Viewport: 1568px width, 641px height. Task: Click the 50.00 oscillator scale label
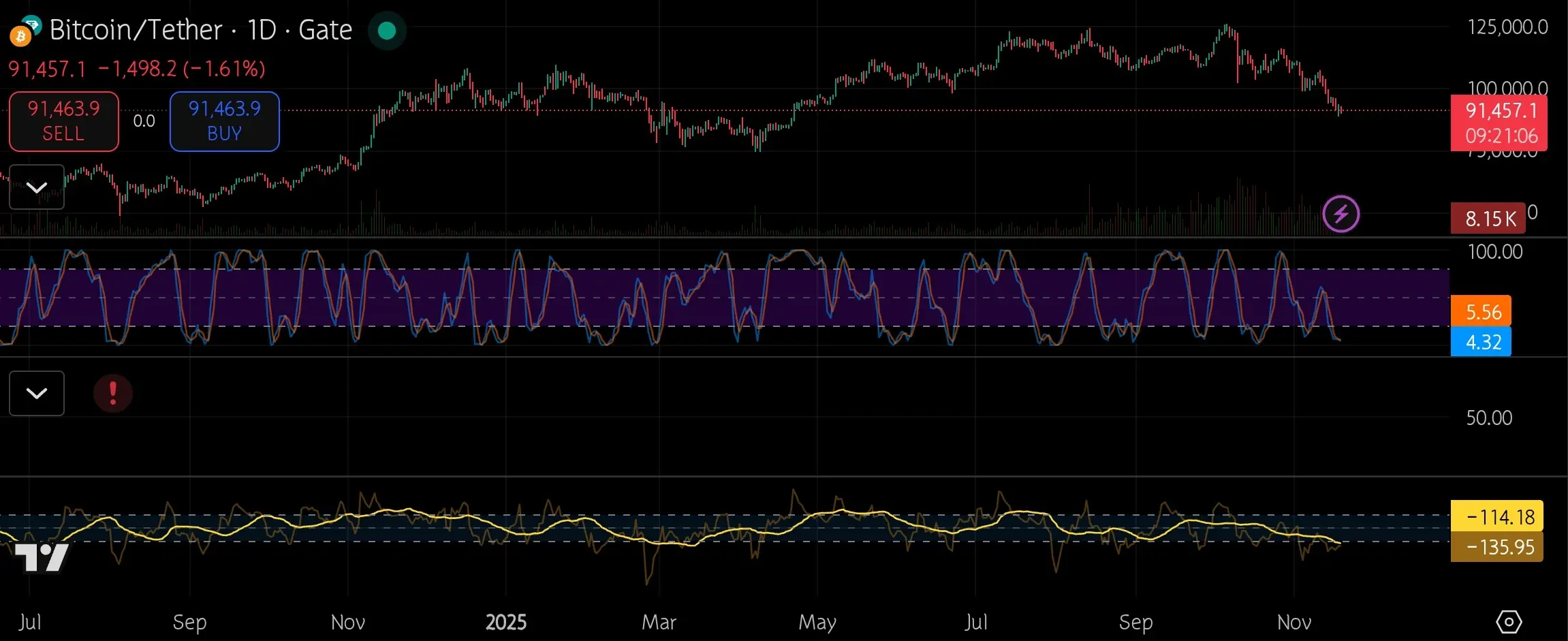pos(1489,418)
